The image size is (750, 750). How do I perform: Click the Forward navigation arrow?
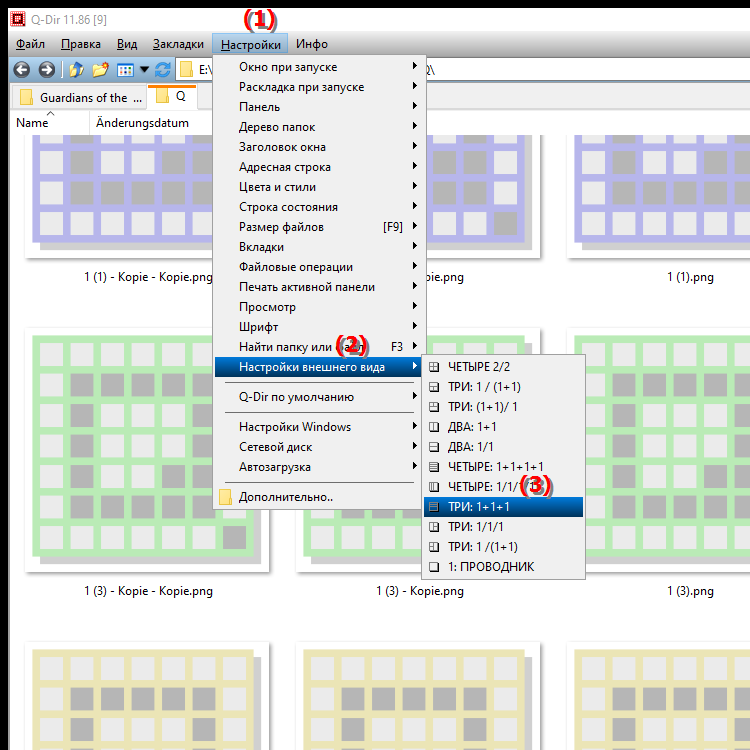[x=46, y=70]
